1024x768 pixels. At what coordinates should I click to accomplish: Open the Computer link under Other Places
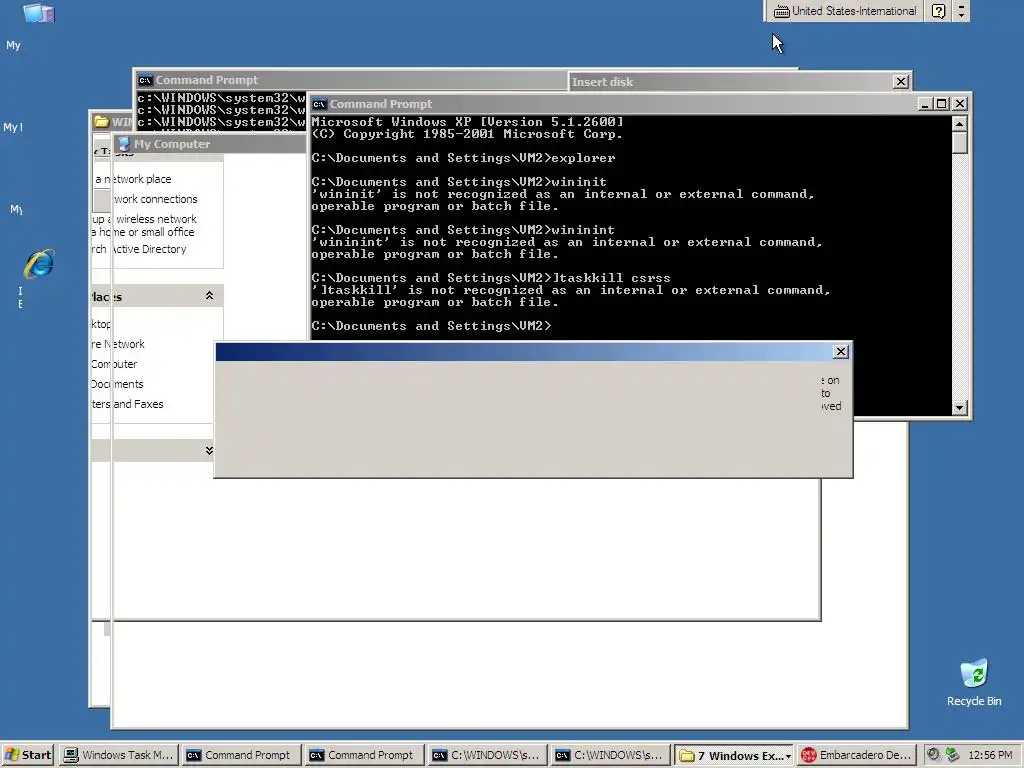[x=114, y=364]
